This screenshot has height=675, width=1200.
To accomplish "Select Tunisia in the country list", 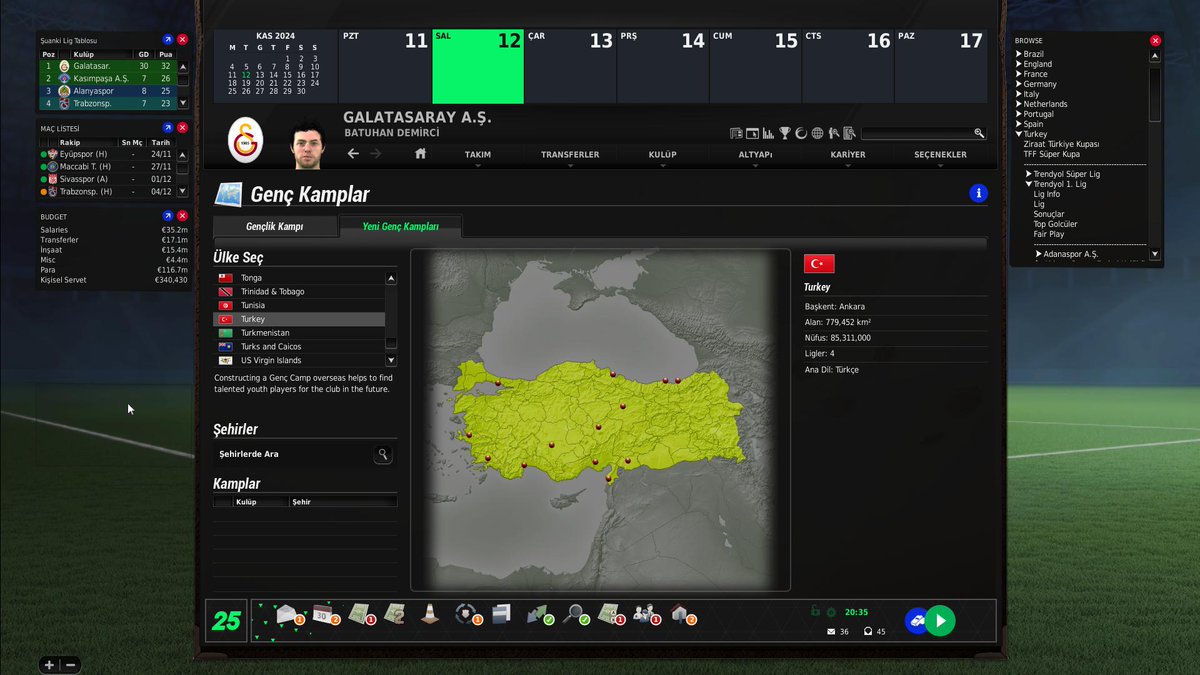I will coord(299,305).
